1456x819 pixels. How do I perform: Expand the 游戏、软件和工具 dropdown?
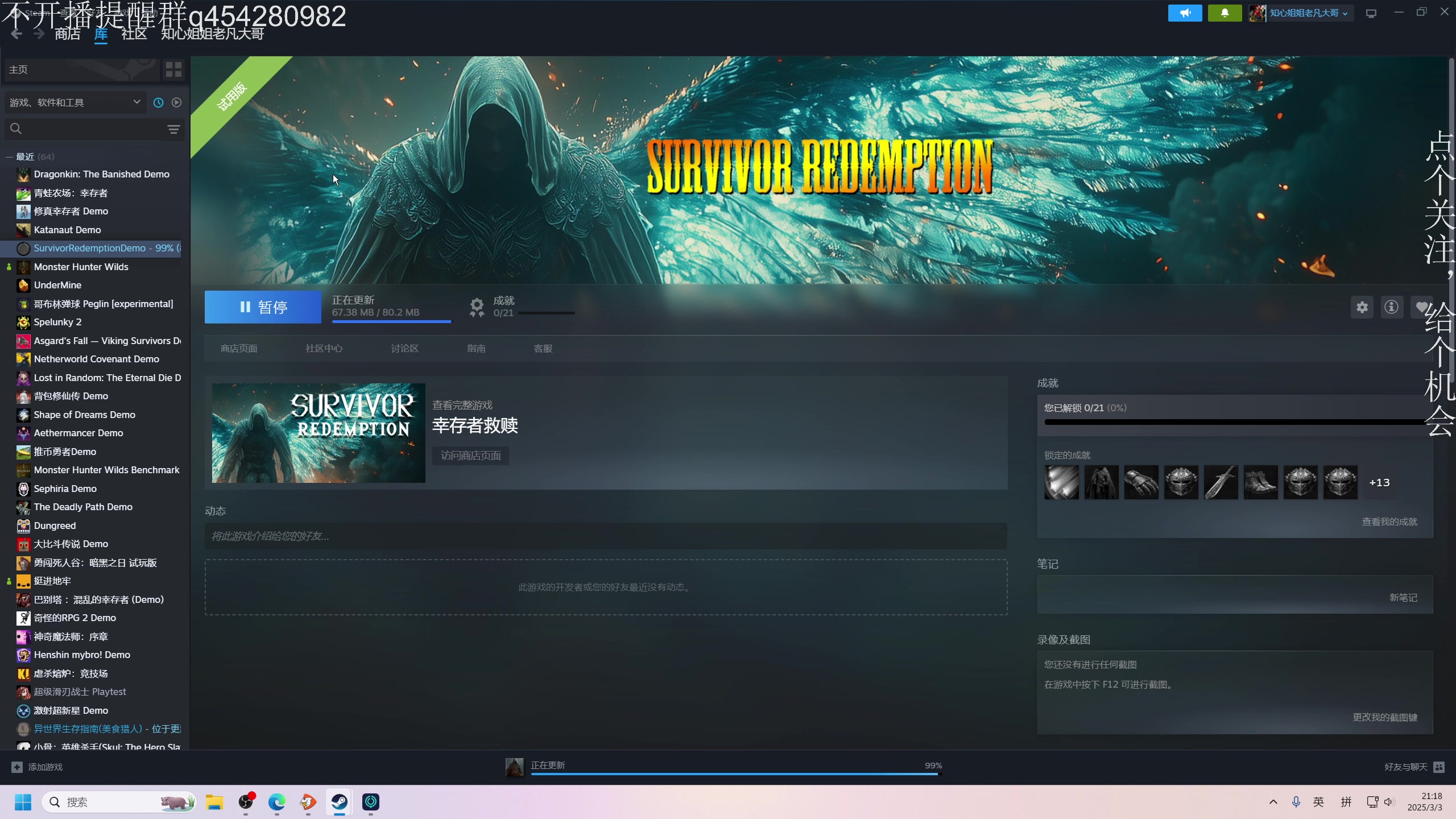click(75, 102)
